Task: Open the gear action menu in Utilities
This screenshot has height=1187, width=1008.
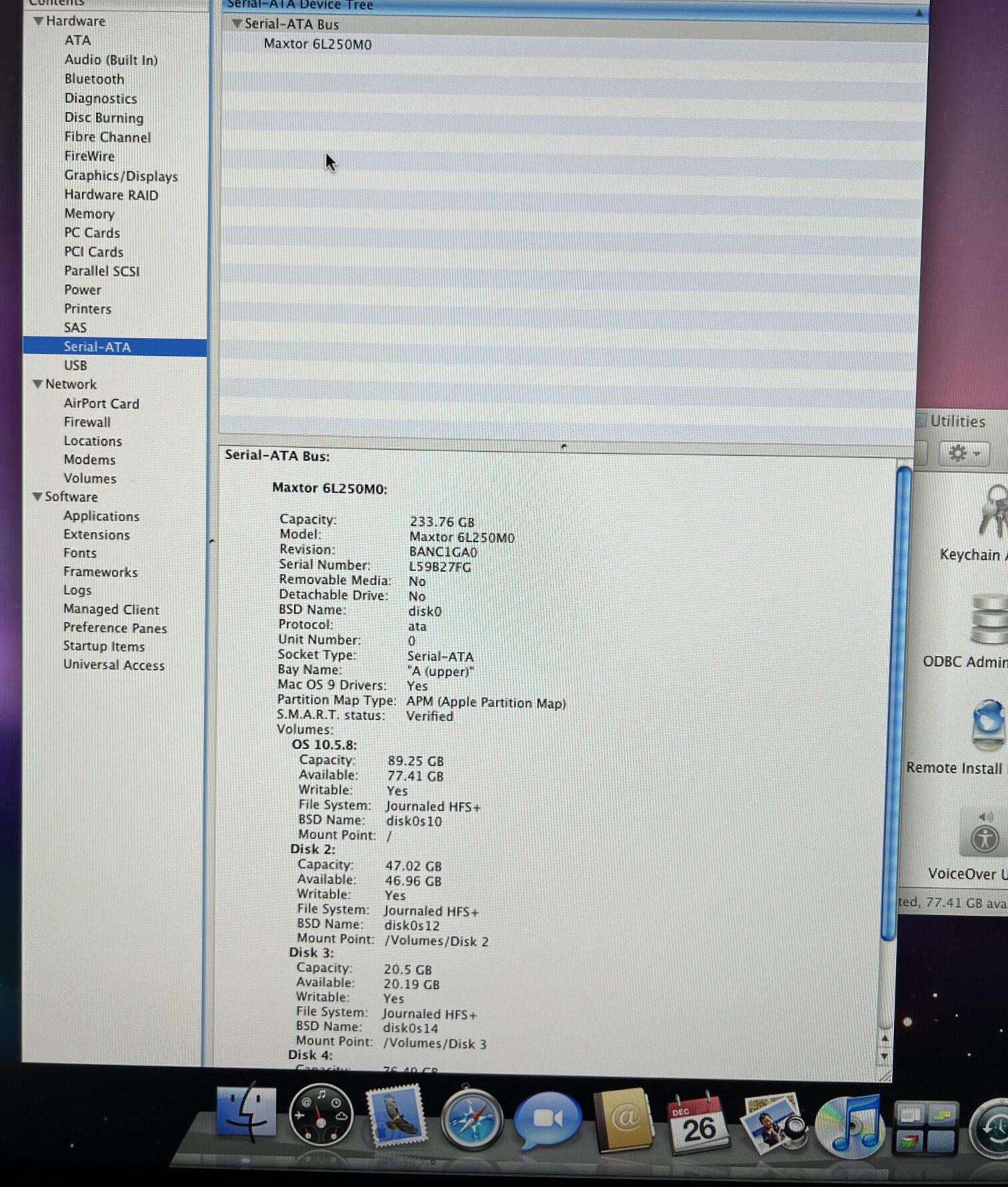Action: pyautogui.click(x=963, y=453)
